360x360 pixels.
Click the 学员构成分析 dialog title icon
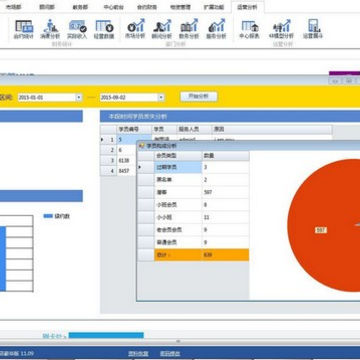(x=142, y=146)
